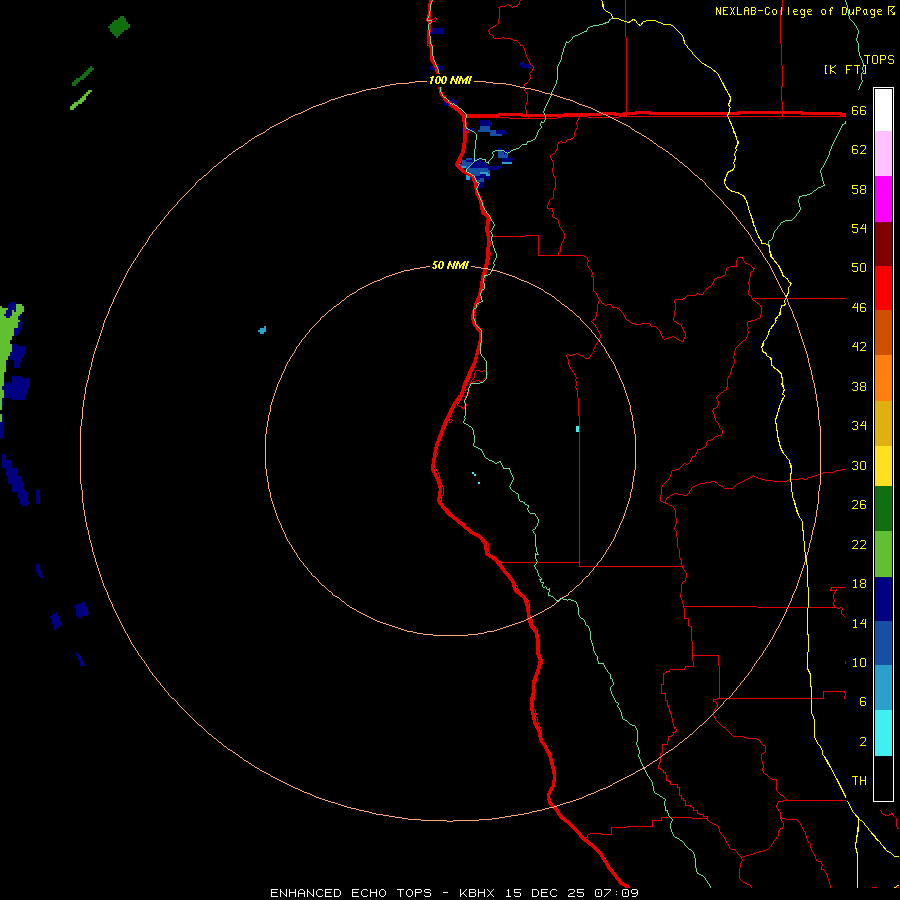This screenshot has height=900, width=900.
Task: Click the light pink 62 kft legend swatch
Action: pyautogui.click(x=883, y=153)
